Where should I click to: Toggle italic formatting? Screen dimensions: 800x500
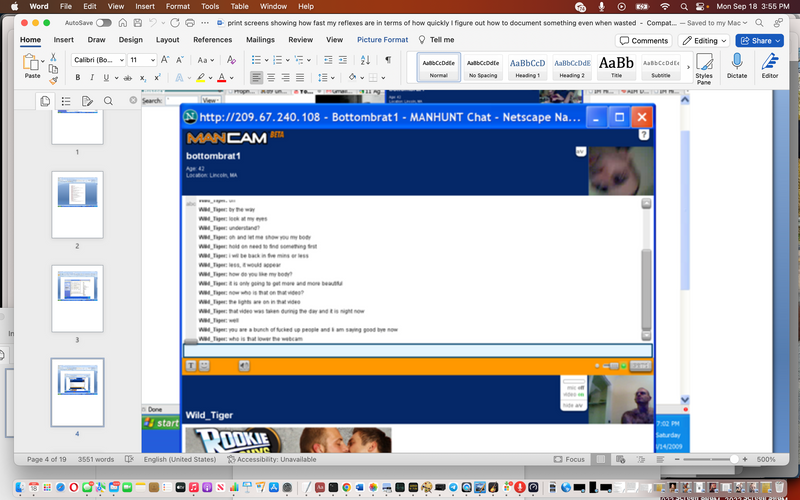tap(92, 78)
